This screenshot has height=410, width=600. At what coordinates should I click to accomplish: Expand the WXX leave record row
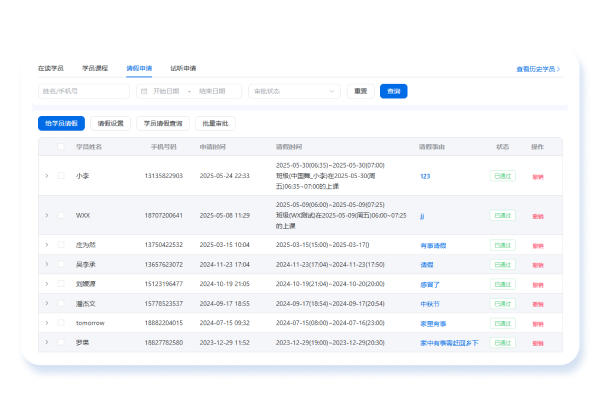coord(46,215)
